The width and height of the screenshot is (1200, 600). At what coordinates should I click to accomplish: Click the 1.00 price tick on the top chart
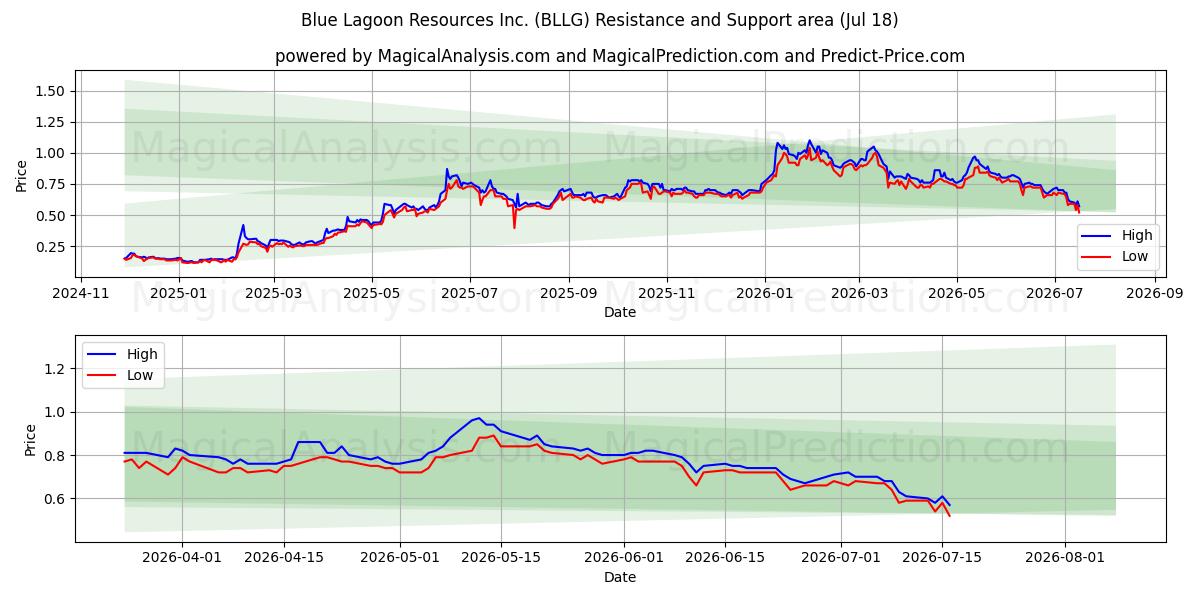[x=52, y=153]
